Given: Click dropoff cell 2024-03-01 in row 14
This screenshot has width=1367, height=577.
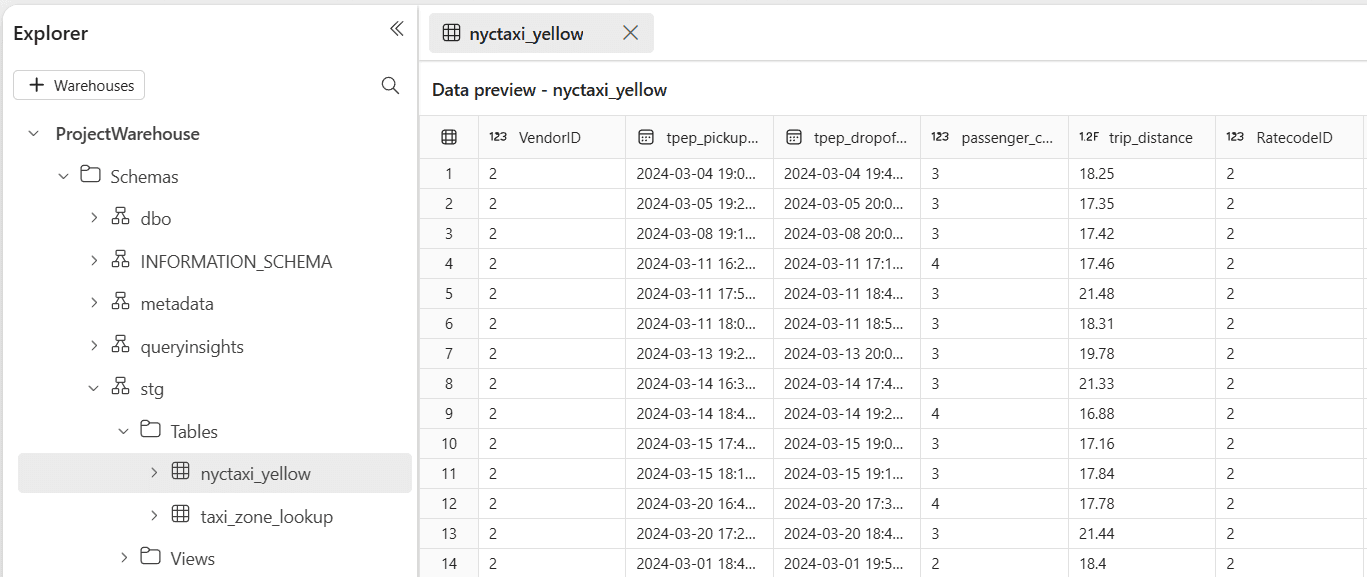Looking at the screenshot, I should point(847,564).
